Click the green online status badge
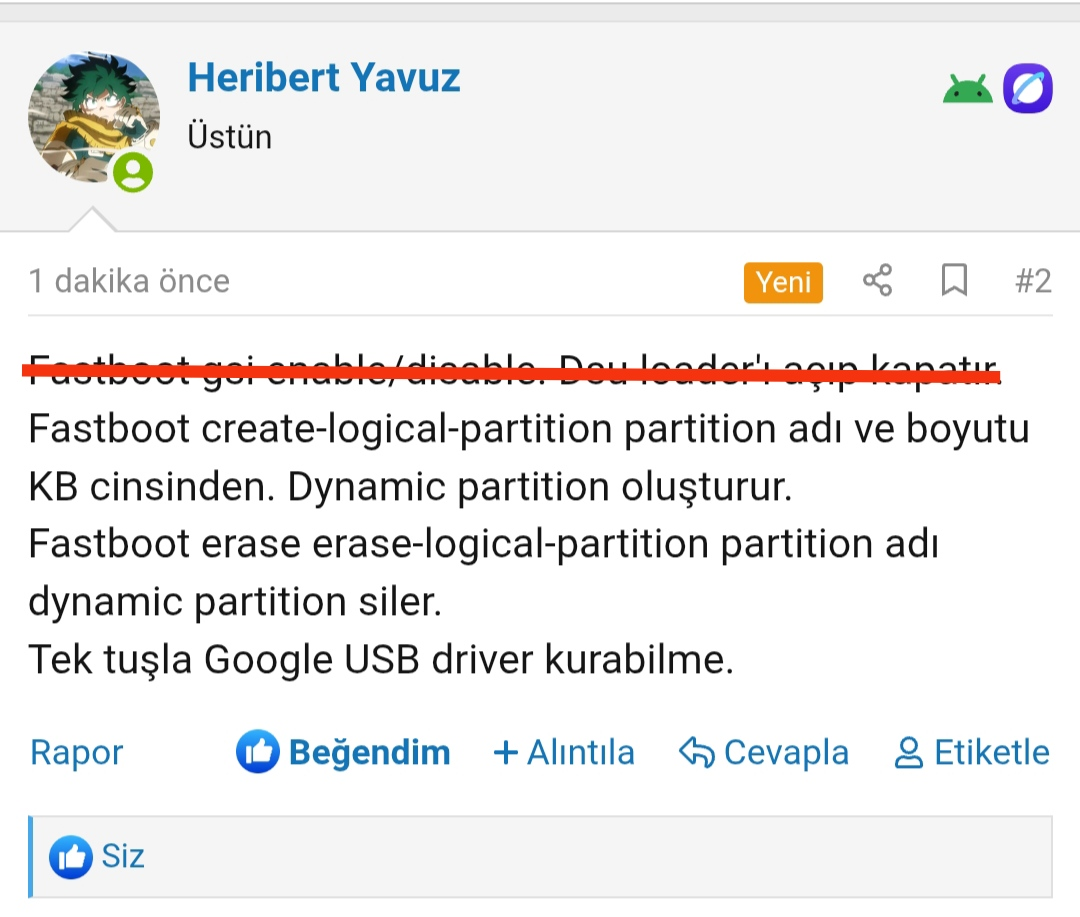 point(133,172)
